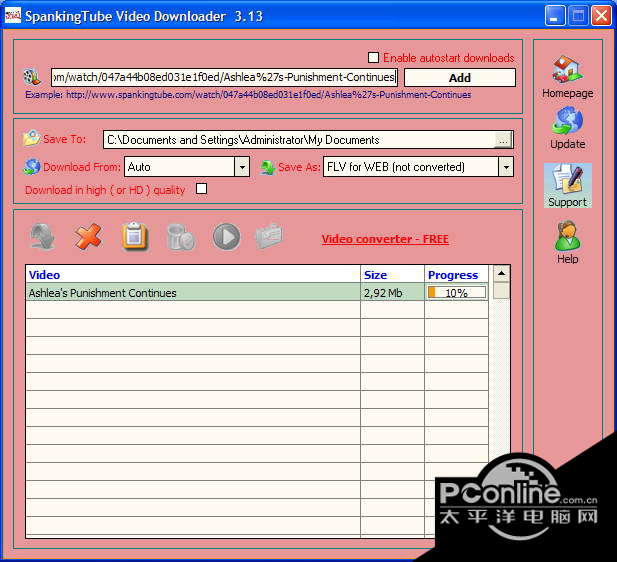Click the Download From label
617x562 pixels.
(x=81, y=167)
